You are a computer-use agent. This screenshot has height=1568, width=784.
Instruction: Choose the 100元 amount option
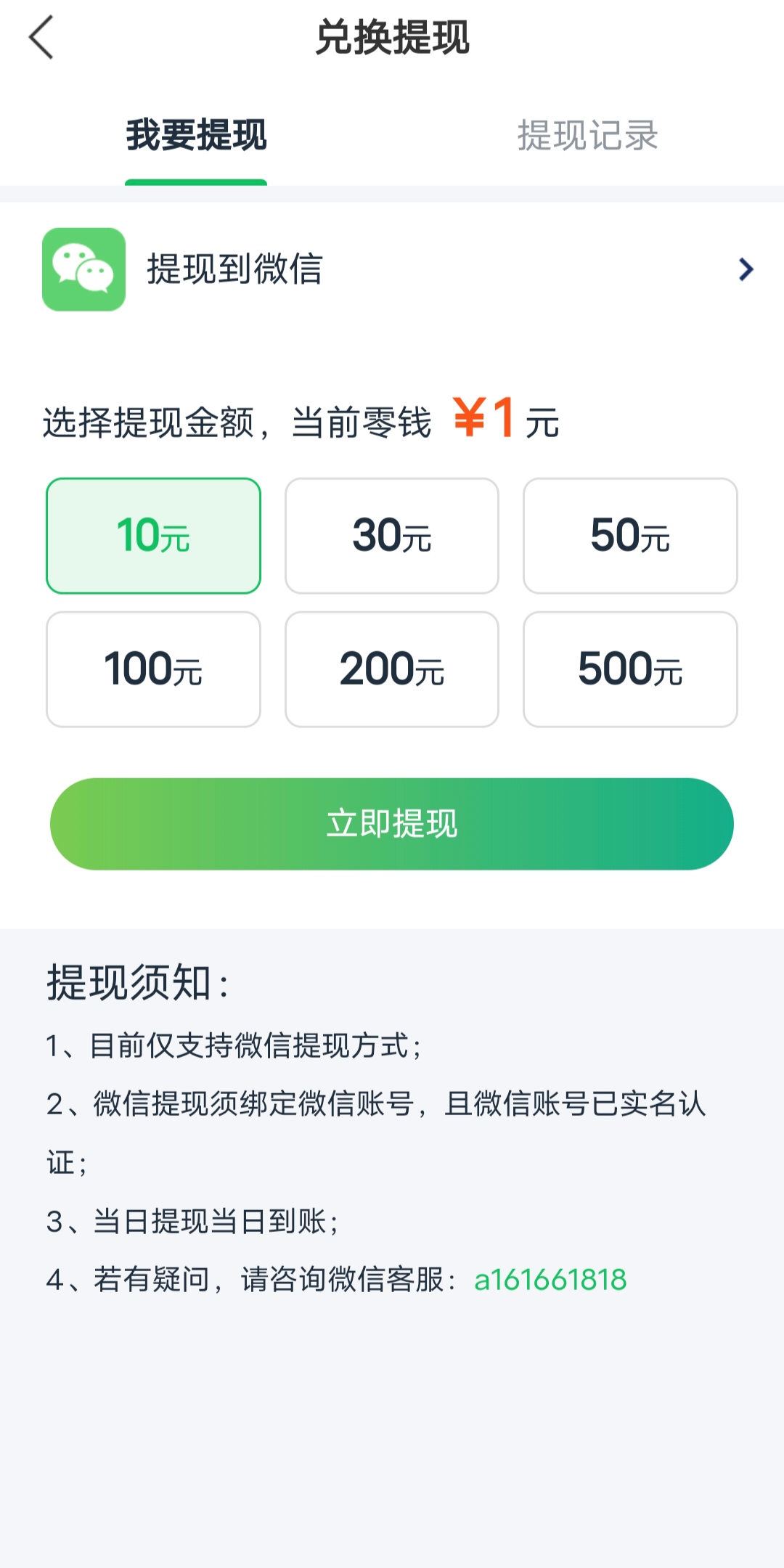click(153, 669)
